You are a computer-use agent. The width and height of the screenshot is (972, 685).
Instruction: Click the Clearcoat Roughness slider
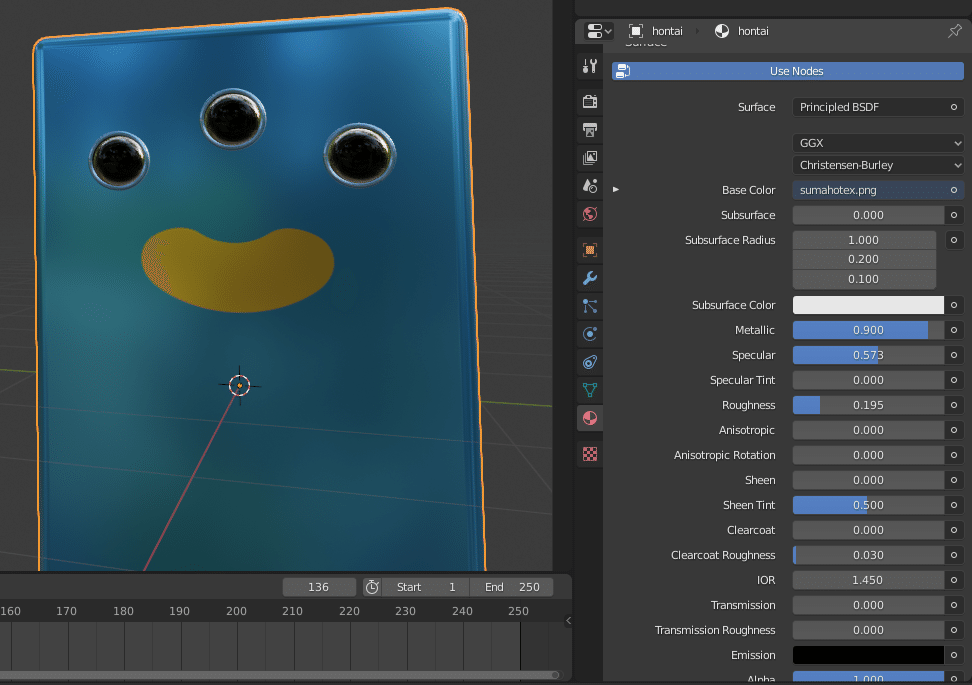[x=868, y=555]
